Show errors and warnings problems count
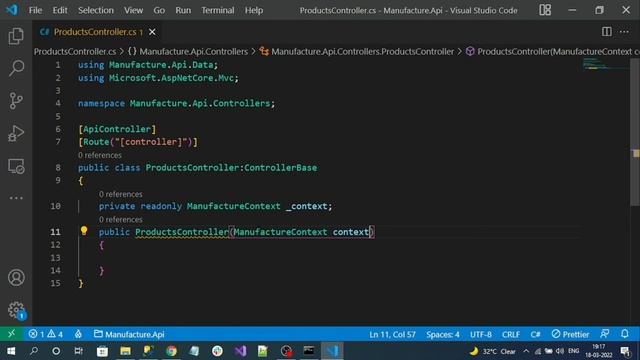 click(46, 334)
